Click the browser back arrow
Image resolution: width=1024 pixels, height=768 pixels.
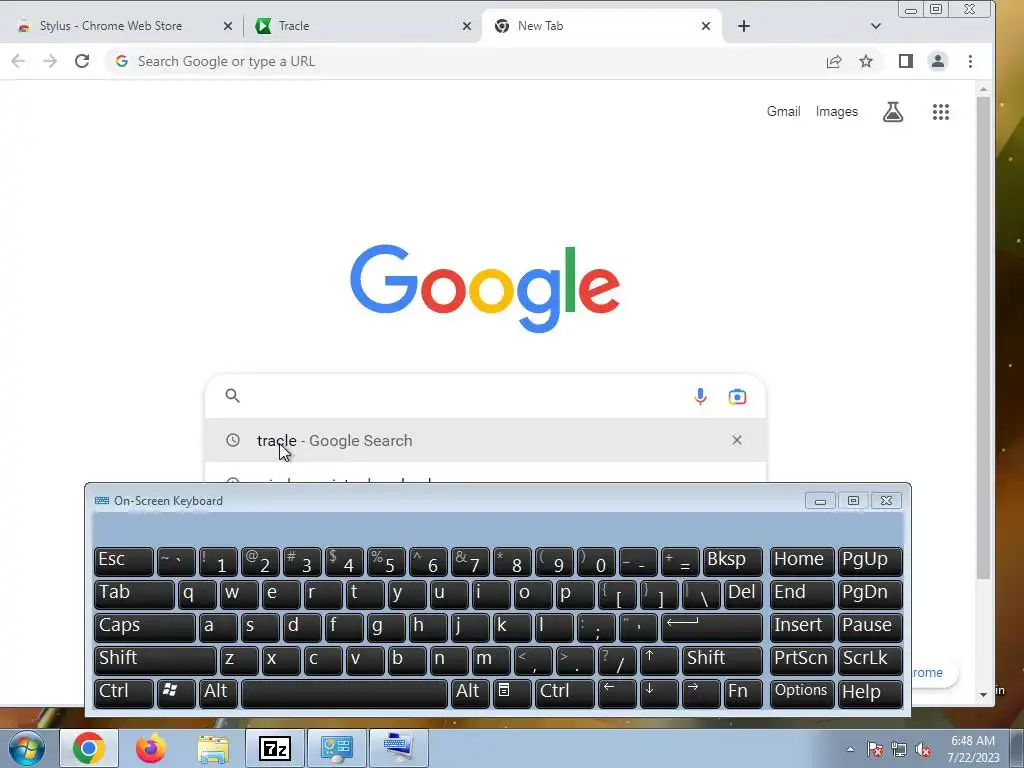pos(18,61)
